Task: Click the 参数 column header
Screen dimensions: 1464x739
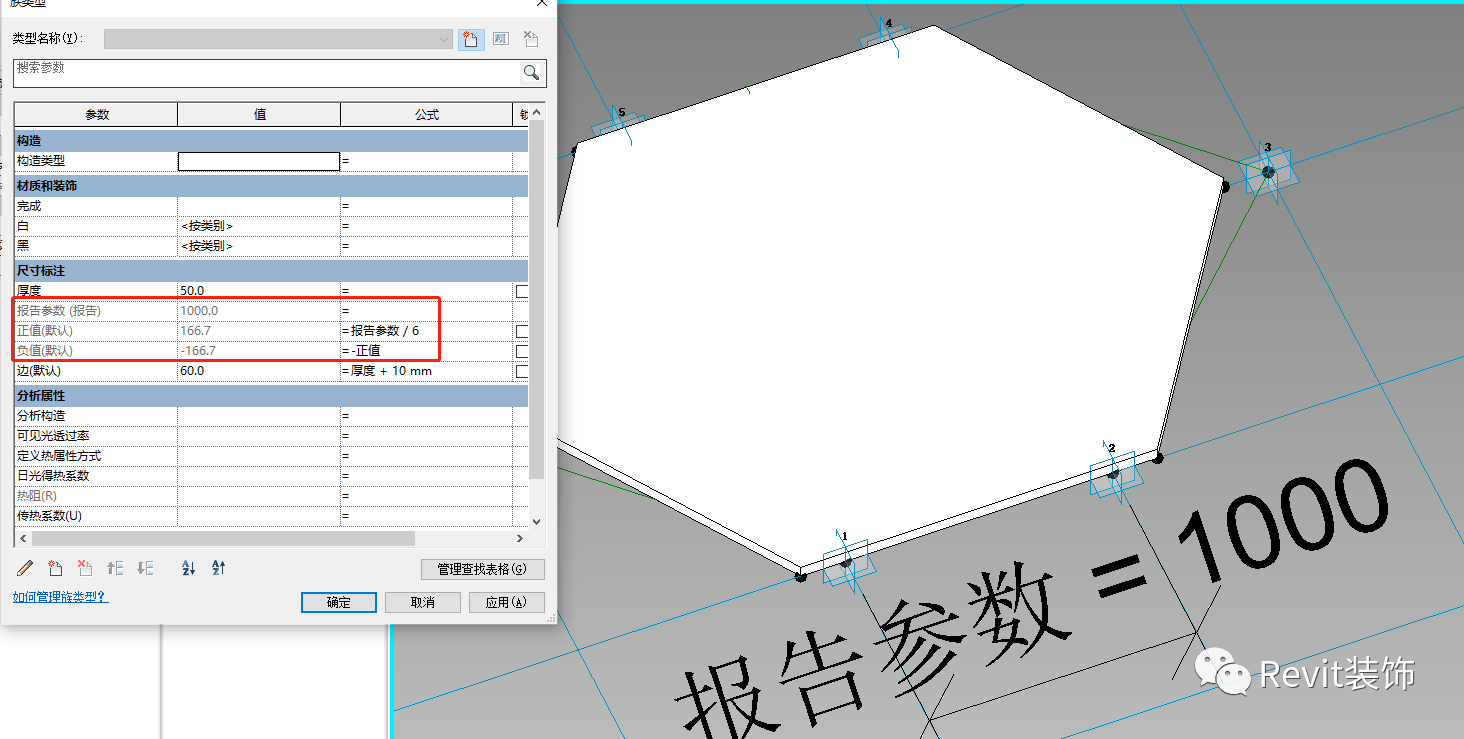Action: coord(96,114)
